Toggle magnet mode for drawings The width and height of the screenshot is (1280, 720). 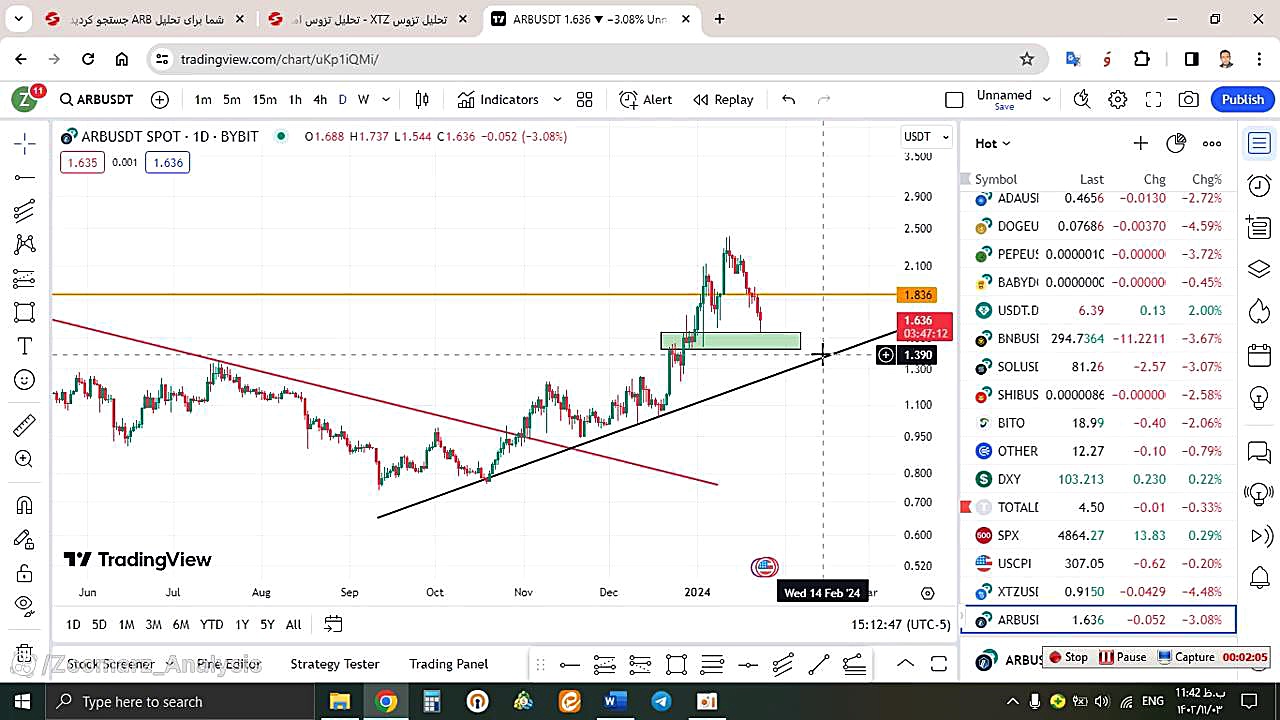pyautogui.click(x=25, y=506)
